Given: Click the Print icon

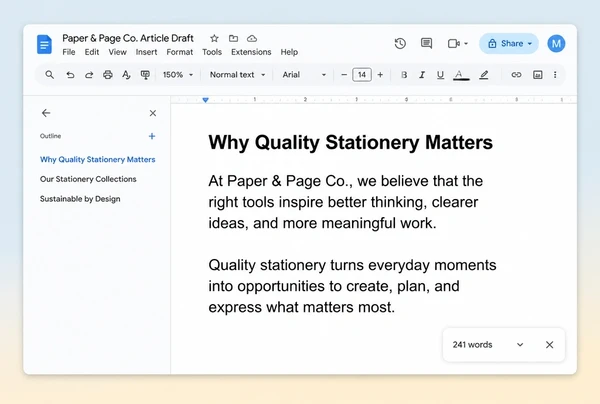Looking at the screenshot, I should (108, 75).
